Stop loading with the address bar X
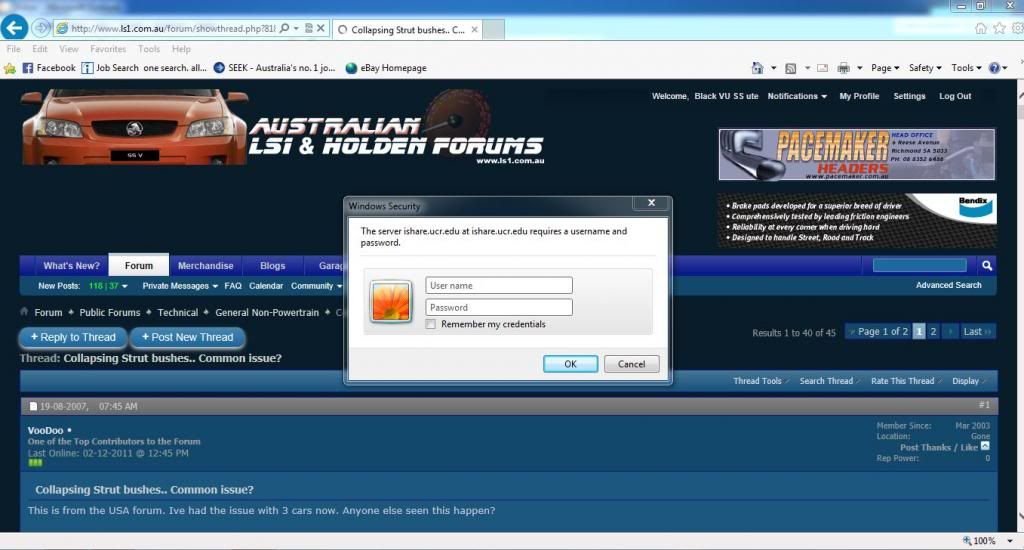Viewport: 1024px width, 550px height. click(x=321, y=29)
